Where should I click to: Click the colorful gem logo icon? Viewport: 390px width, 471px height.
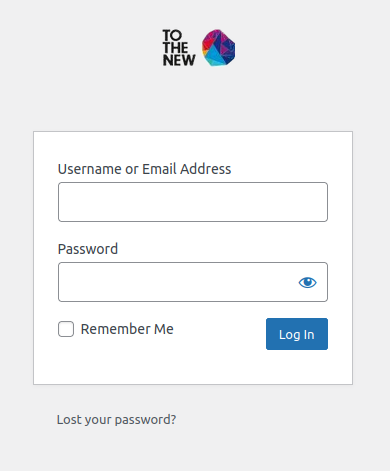tap(218, 48)
